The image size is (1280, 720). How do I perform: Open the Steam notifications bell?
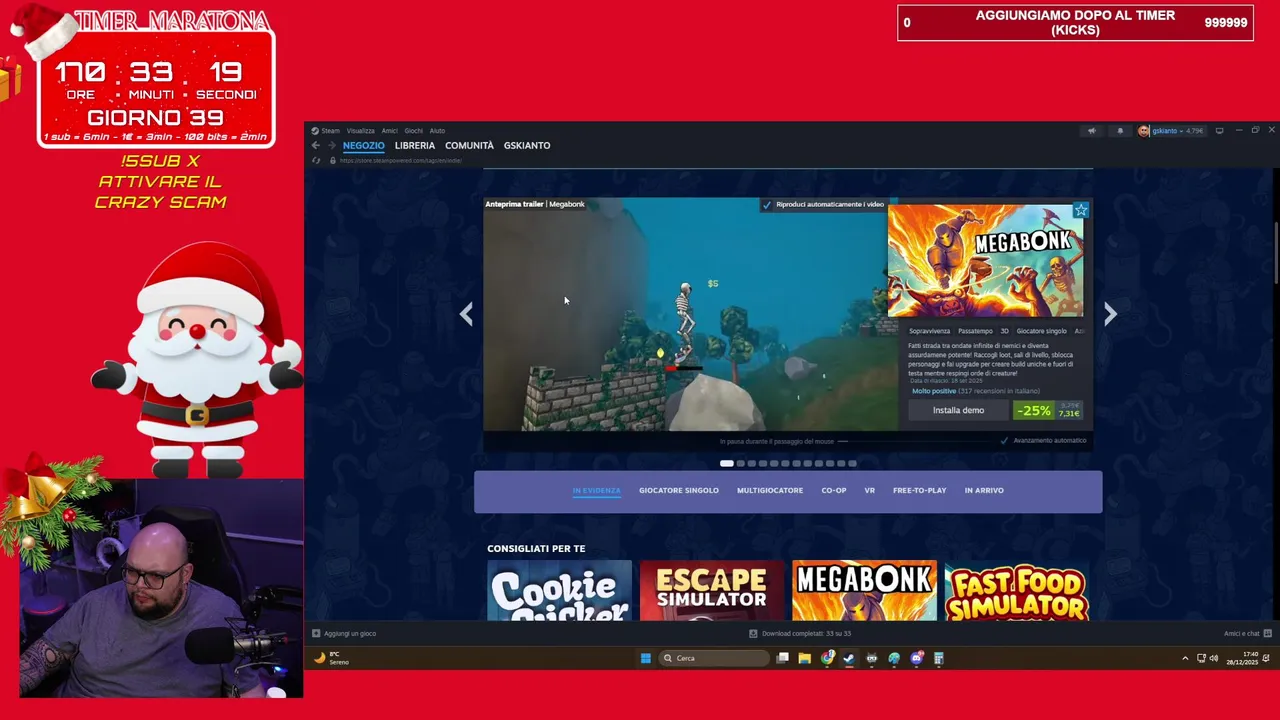pyautogui.click(x=1120, y=131)
